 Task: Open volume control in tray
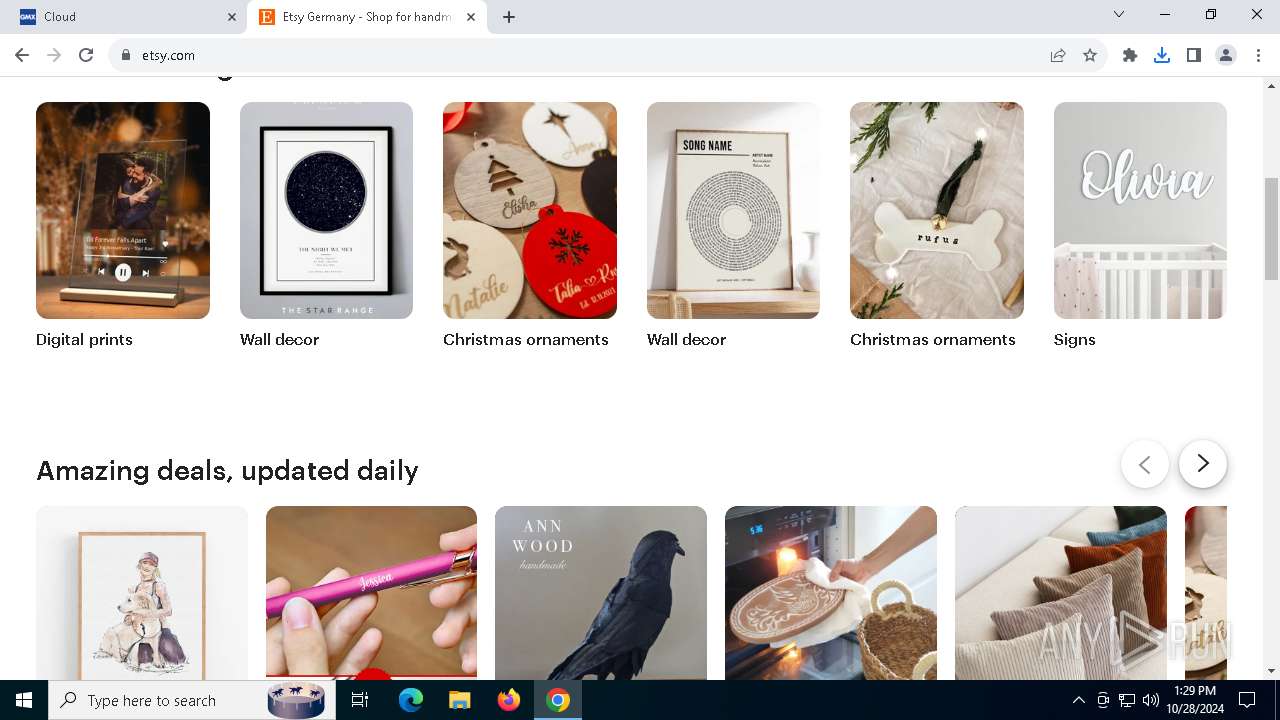[x=1151, y=700]
